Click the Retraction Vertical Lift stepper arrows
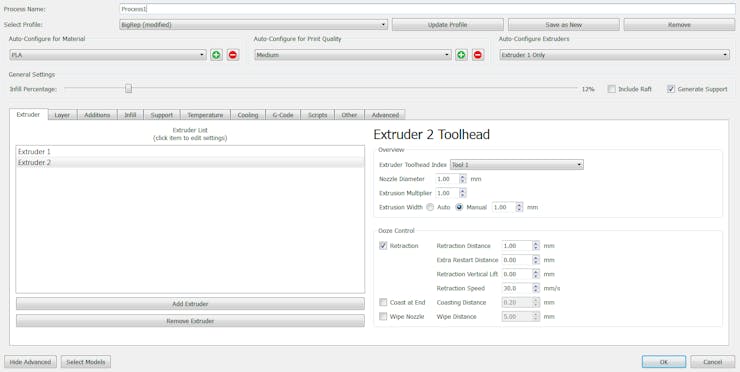740x372 pixels. point(536,274)
